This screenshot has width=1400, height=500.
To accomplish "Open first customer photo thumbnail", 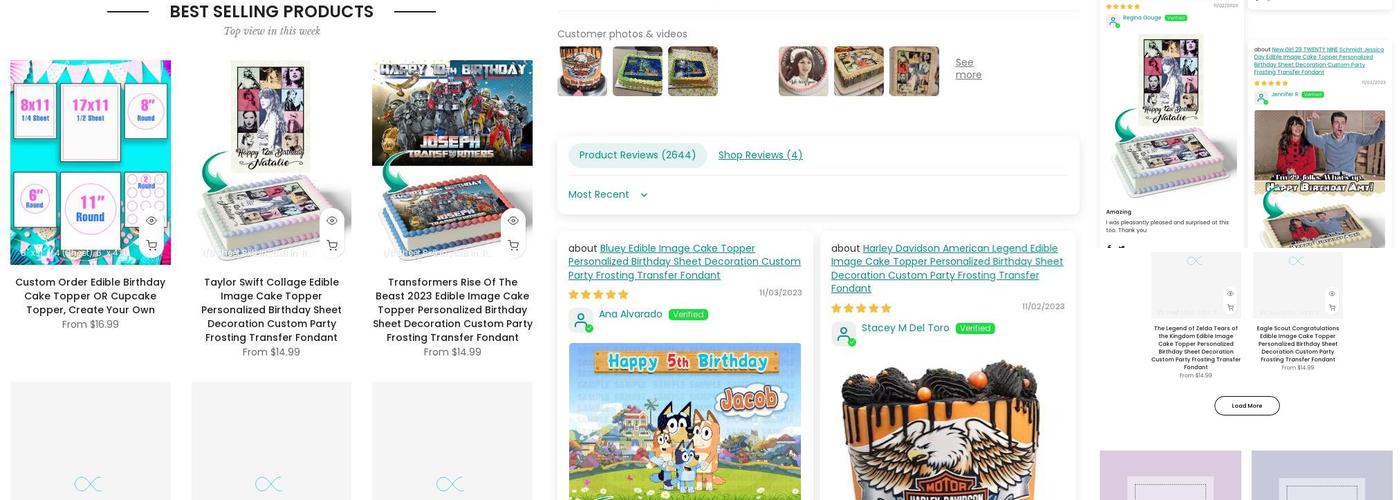I will 582,71.
